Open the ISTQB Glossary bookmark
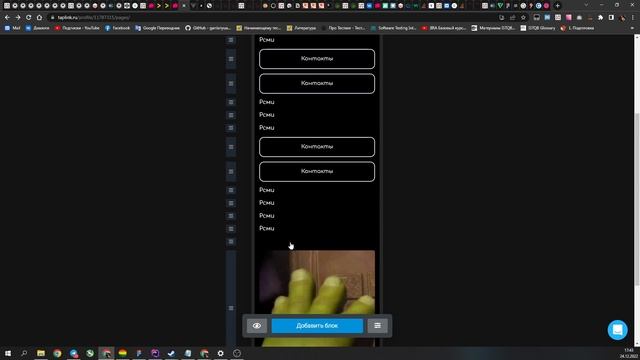The width and height of the screenshot is (640, 360). [x=538, y=28]
